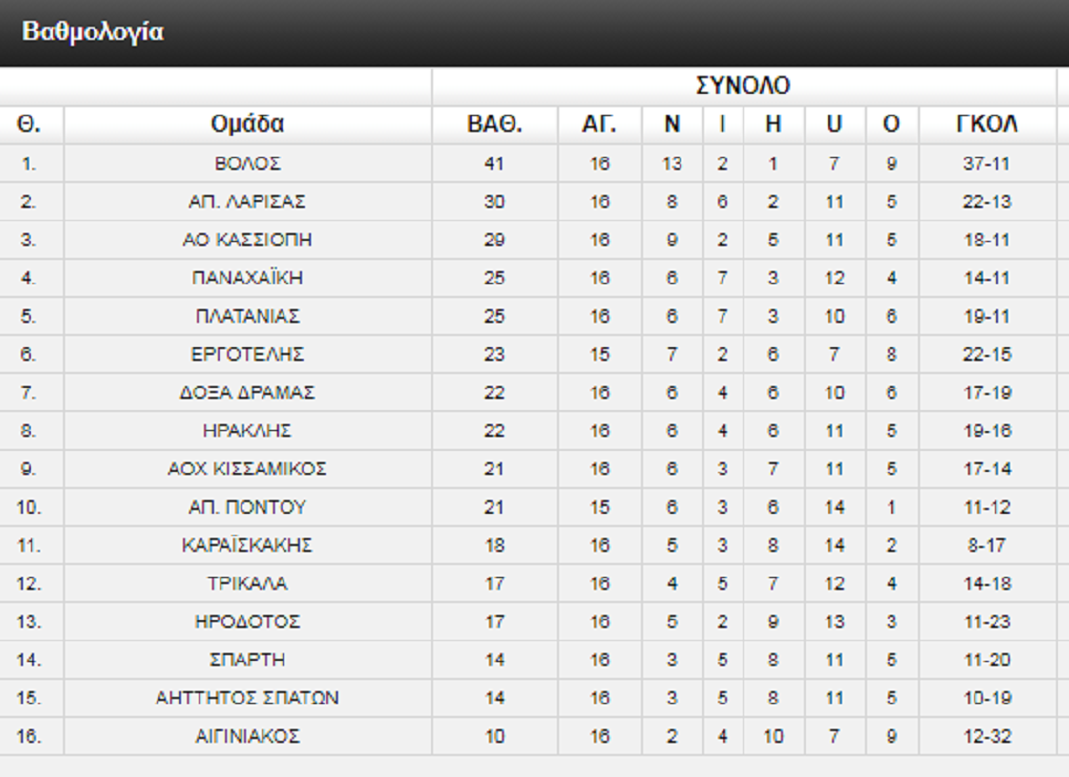Click on ΚΑΡΑΪΣΚΑΚΗΣ team name

pyautogui.click(x=247, y=546)
